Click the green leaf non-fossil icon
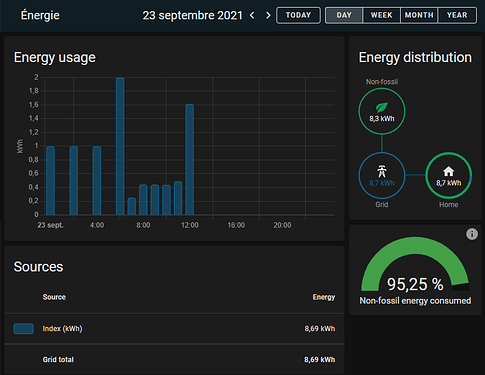This screenshot has width=485, height=375. pos(382,107)
